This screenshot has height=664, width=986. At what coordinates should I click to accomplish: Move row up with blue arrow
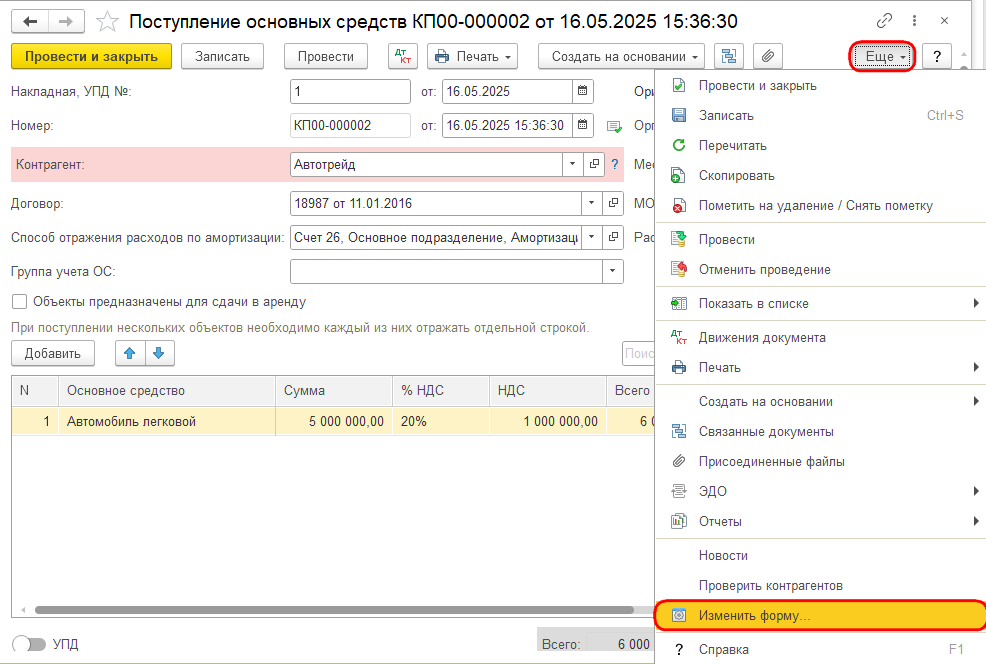(130, 353)
